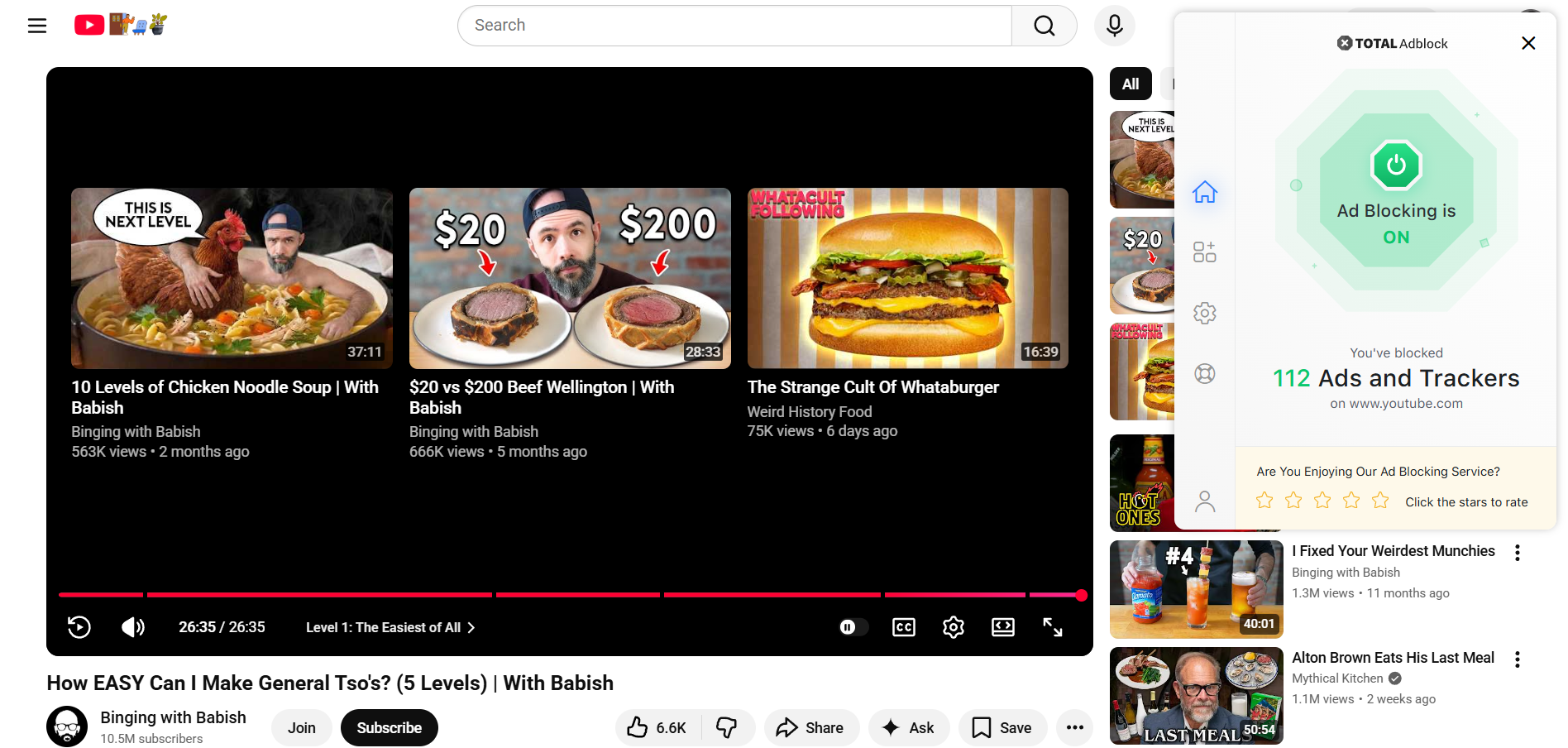Image resolution: width=1568 pixels, height=748 pixels.
Task: Open Binging with Babish channel name link
Action: 174,717
